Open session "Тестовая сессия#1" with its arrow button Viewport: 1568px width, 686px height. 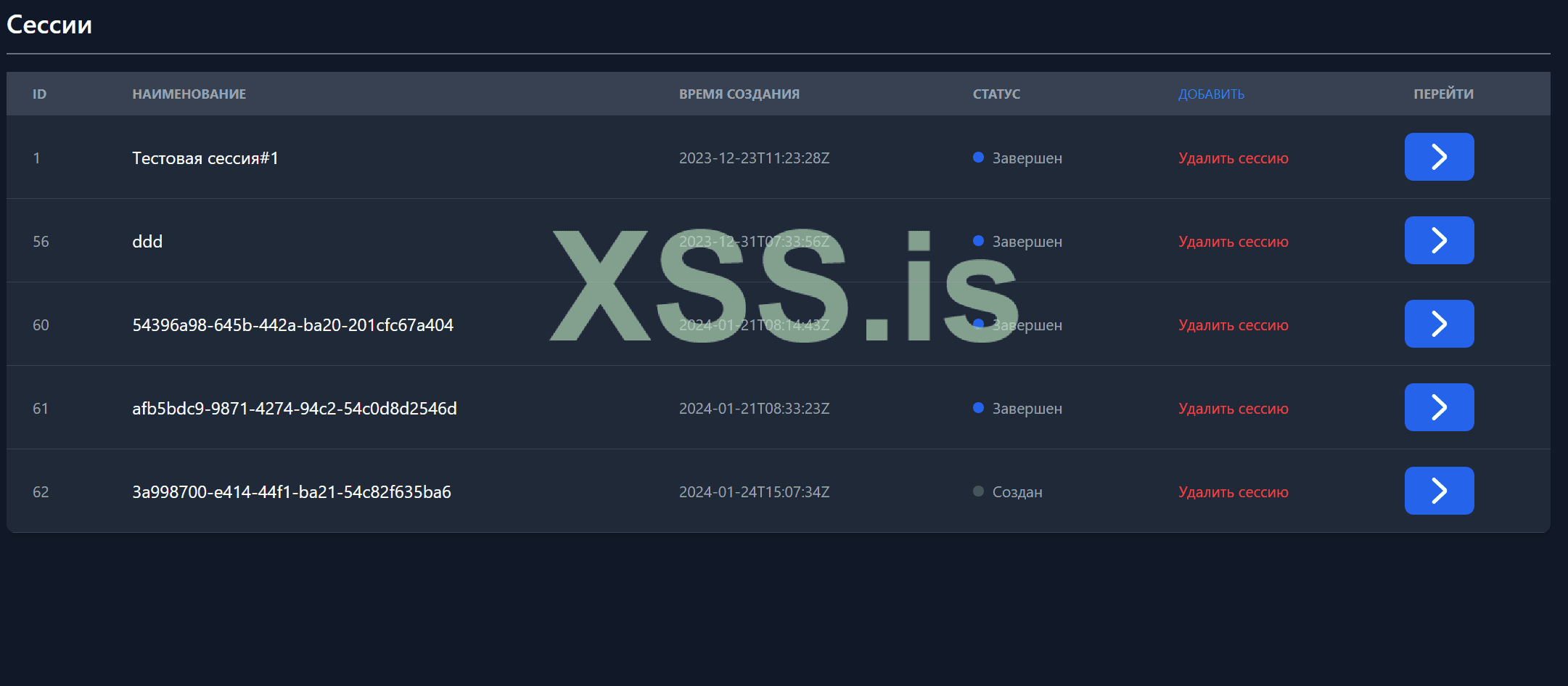coord(1439,157)
